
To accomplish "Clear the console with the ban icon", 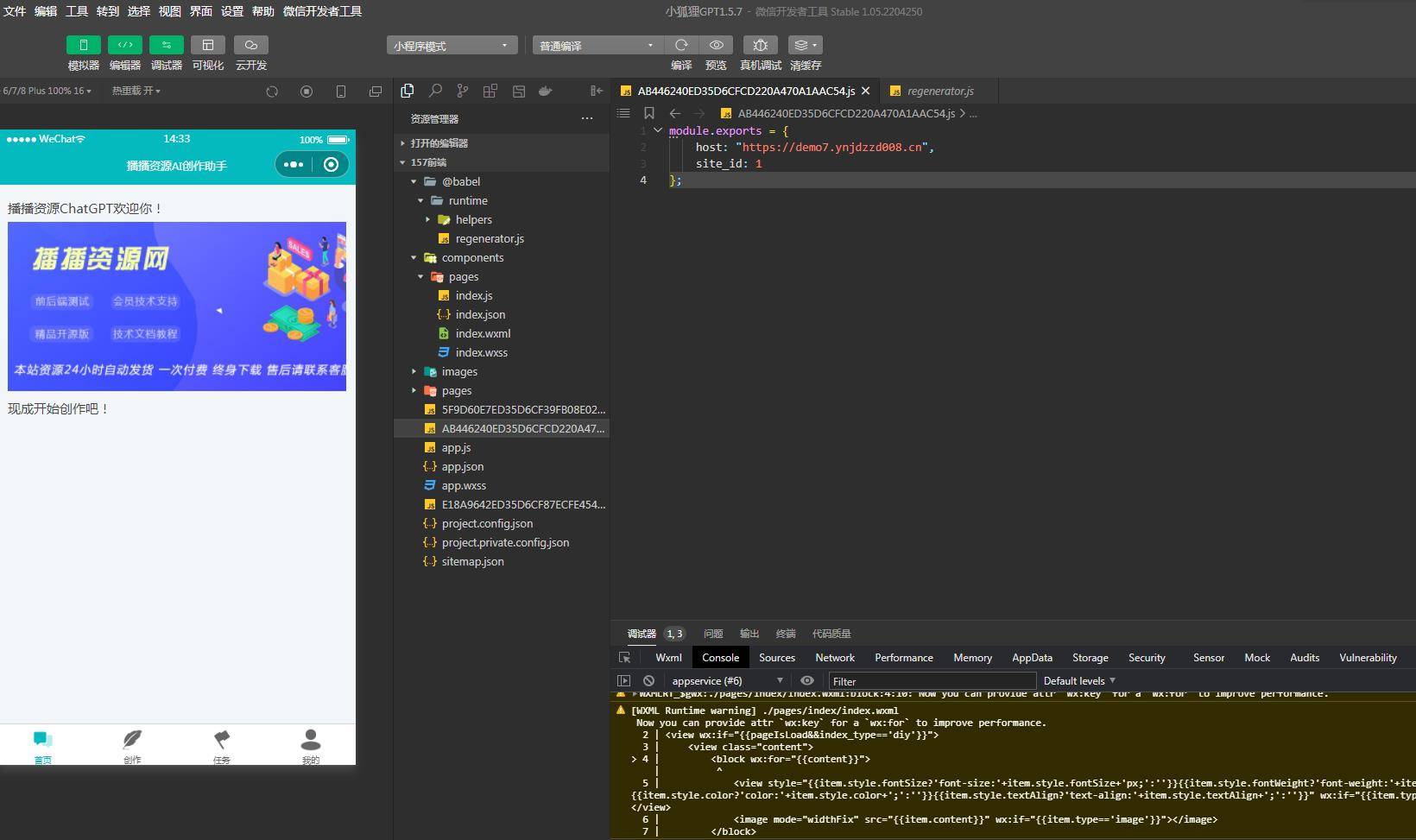I will 648,680.
